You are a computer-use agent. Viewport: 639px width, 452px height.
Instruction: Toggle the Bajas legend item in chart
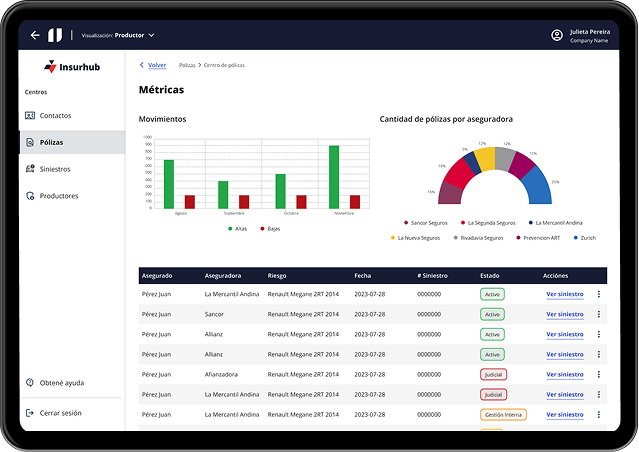269,229
